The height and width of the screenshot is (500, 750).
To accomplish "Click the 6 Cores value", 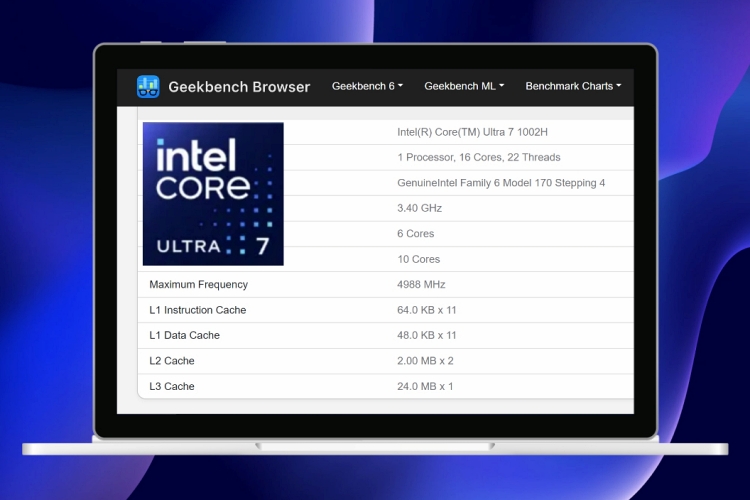I will (x=416, y=233).
